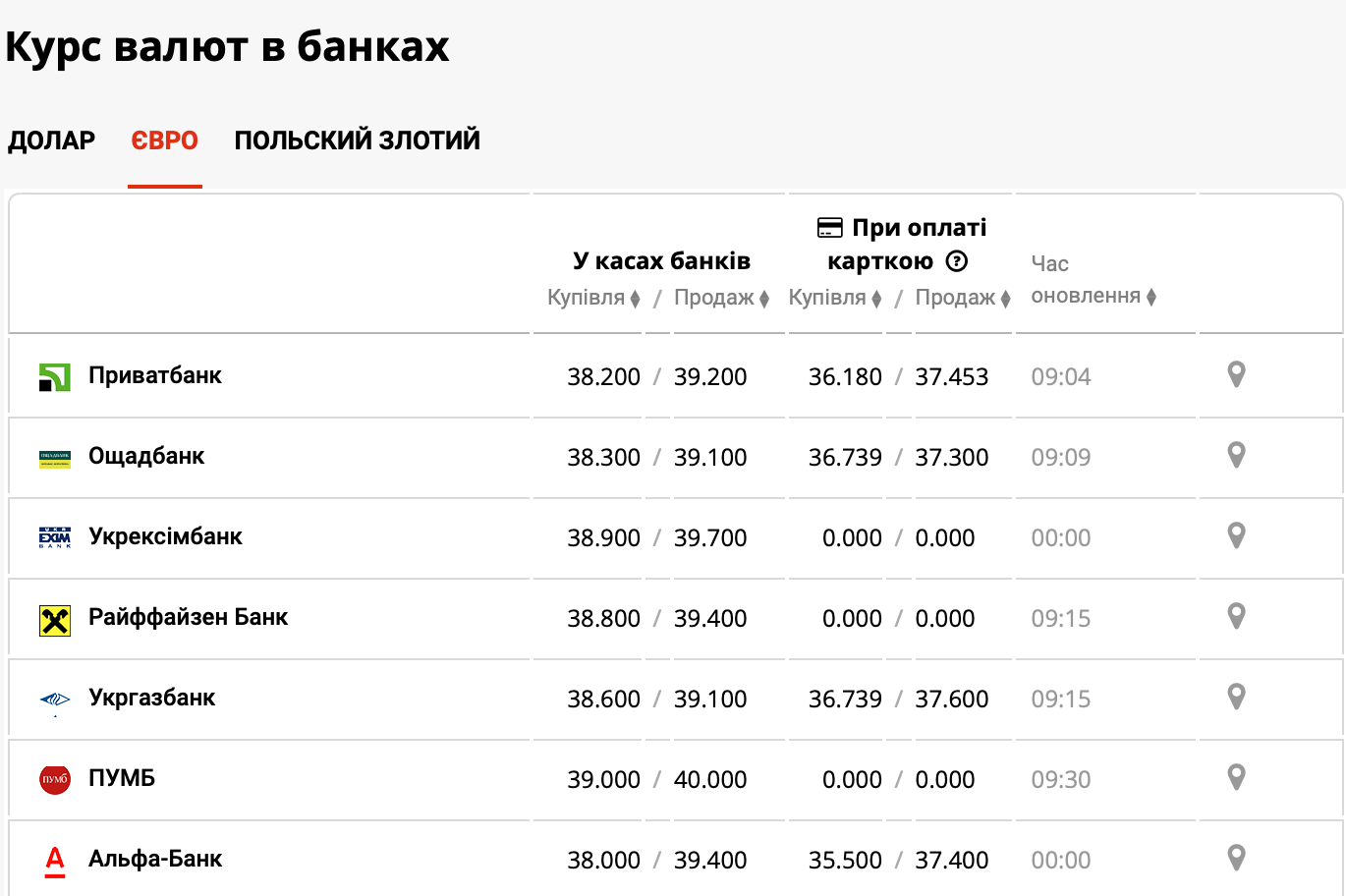Viewport: 1346px width, 896px height.
Task: Select the ПОЛЬСКИЙ ЗЛОТИЙ tab
Action: (x=357, y=140)
